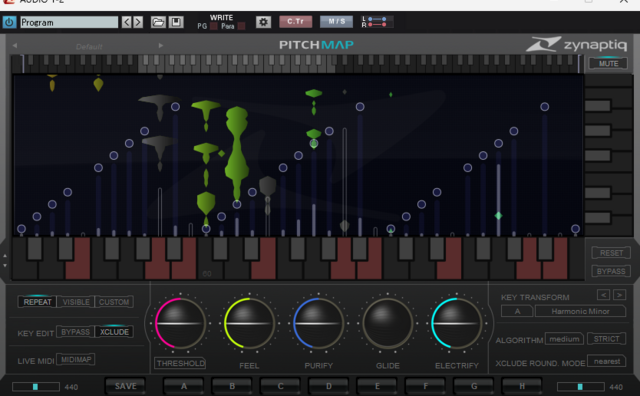Select previous preset left triangle

[x=15, y=46]
